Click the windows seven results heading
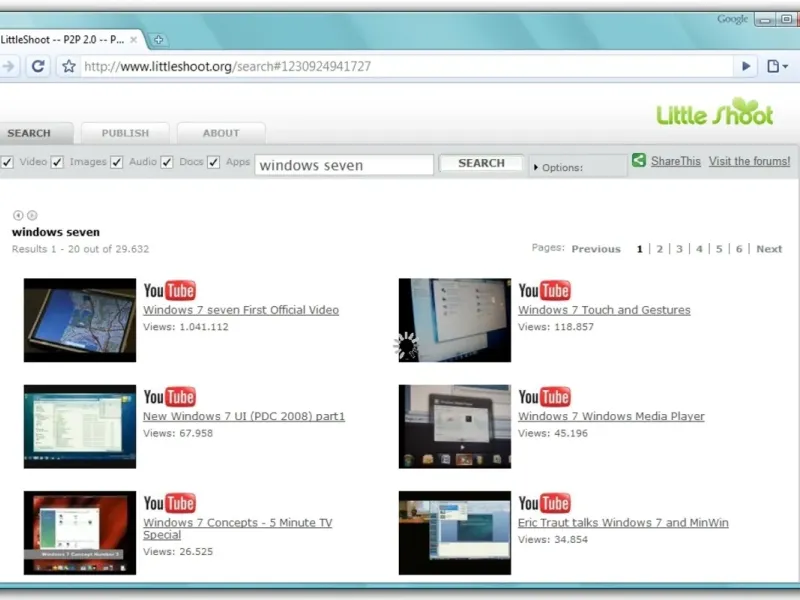Viewport: 800px width, 600px height. pyautogui.click(x=56, y=232)
